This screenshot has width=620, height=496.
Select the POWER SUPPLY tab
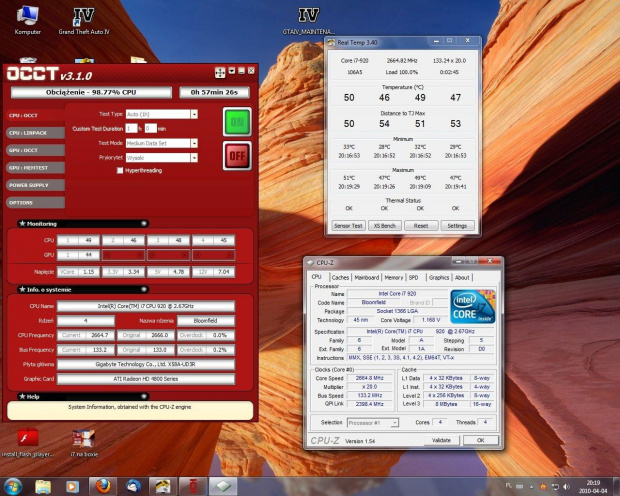tap(35, 185)
